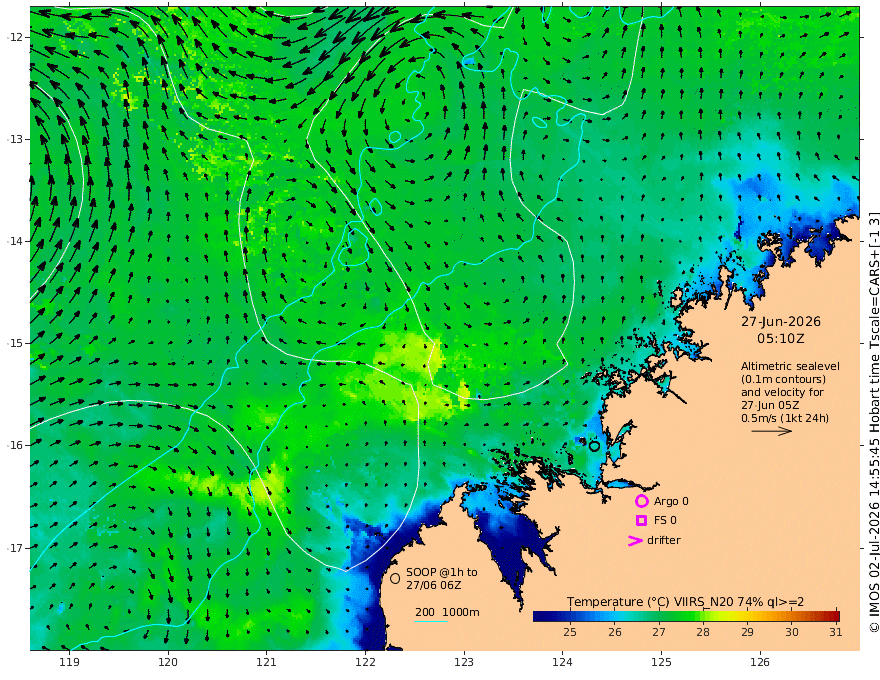Click the IMOS copyright vertical text
The height and width of the screenshot is (680, 880).
873,422
